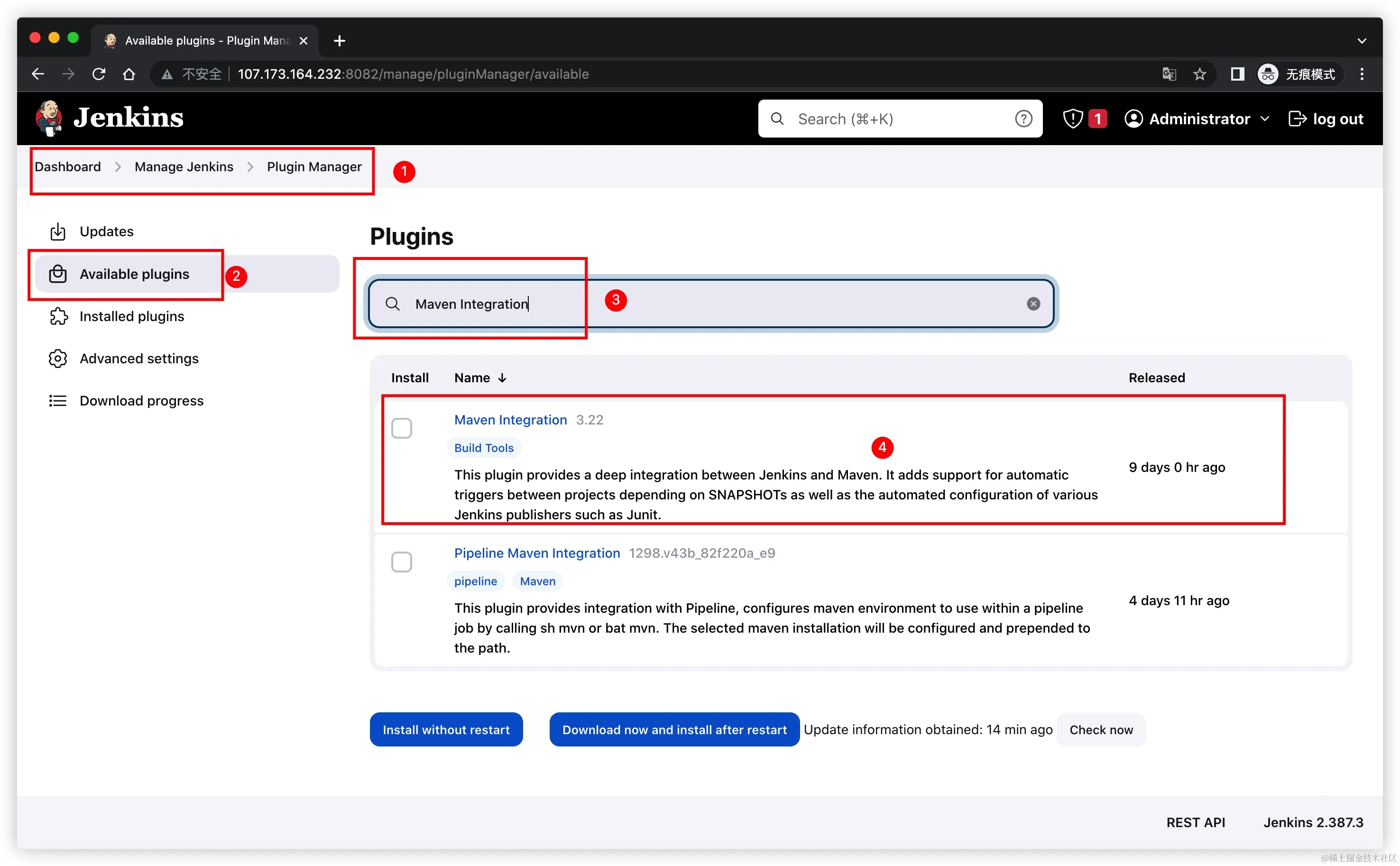Expand the chevron after Dashboard breadcrumb

(x=118, y=166)
